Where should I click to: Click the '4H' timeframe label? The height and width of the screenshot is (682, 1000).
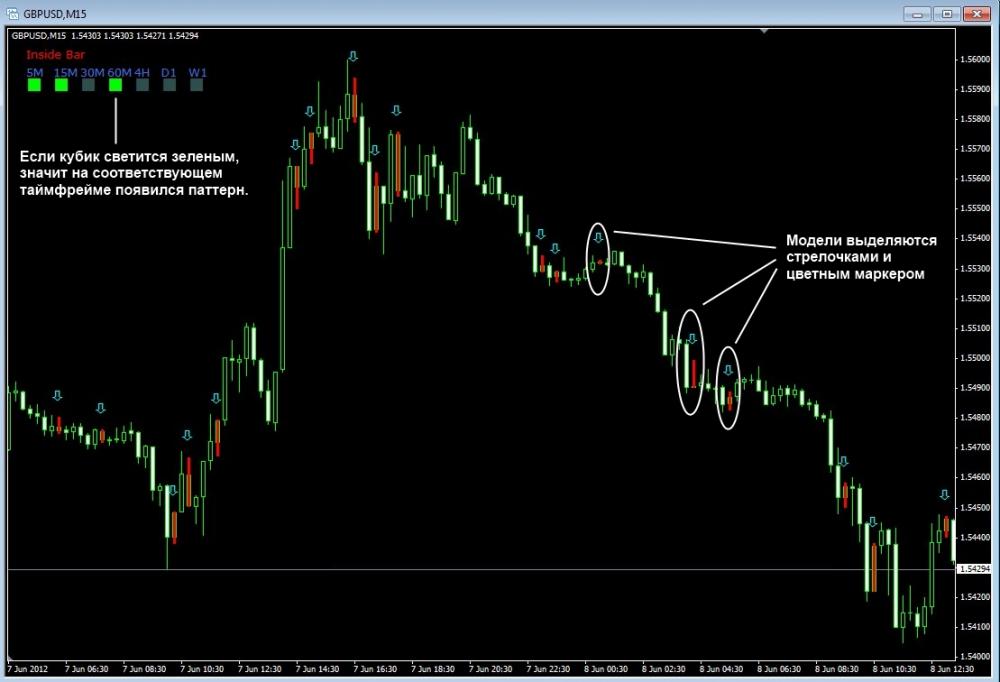(x=142, y=73)
